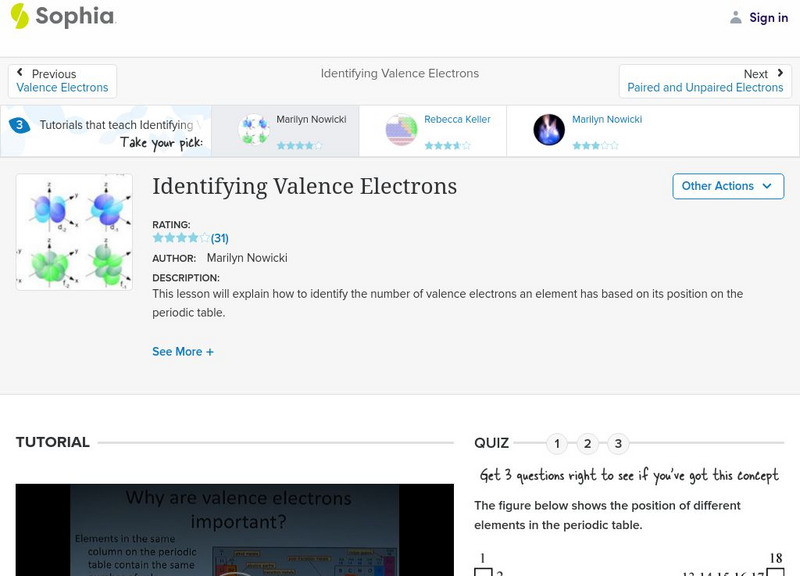Open the Other Actions dropdown
The image size is (800, 576).
pyautogui.click(x=728, y=186)
